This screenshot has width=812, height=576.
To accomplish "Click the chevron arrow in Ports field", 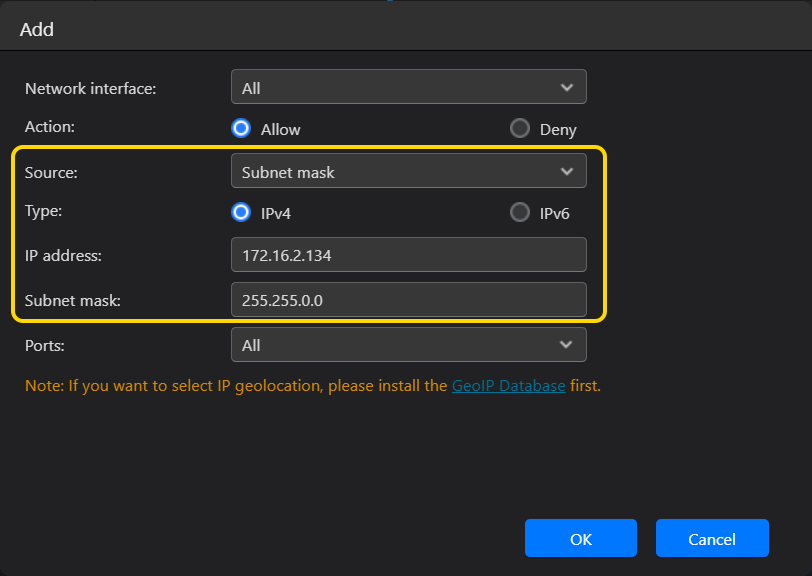I will (566, 344).
